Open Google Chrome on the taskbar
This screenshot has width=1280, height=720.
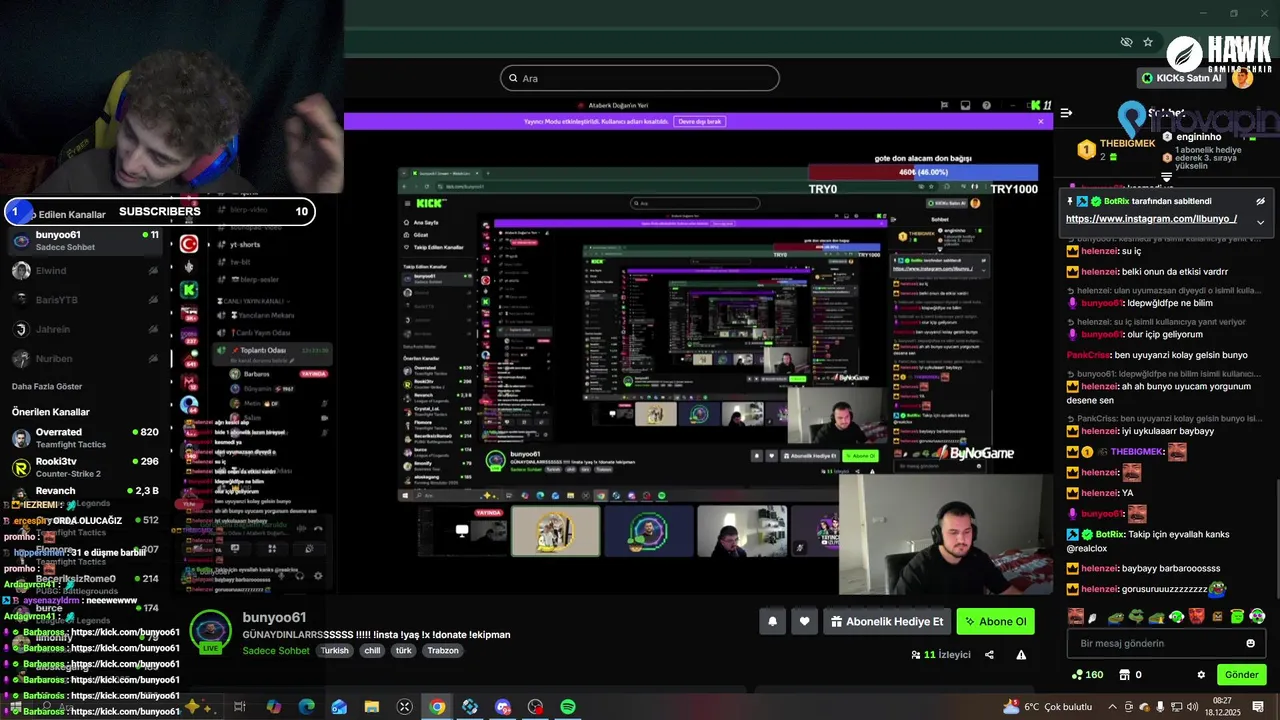(x=437, y=707)
